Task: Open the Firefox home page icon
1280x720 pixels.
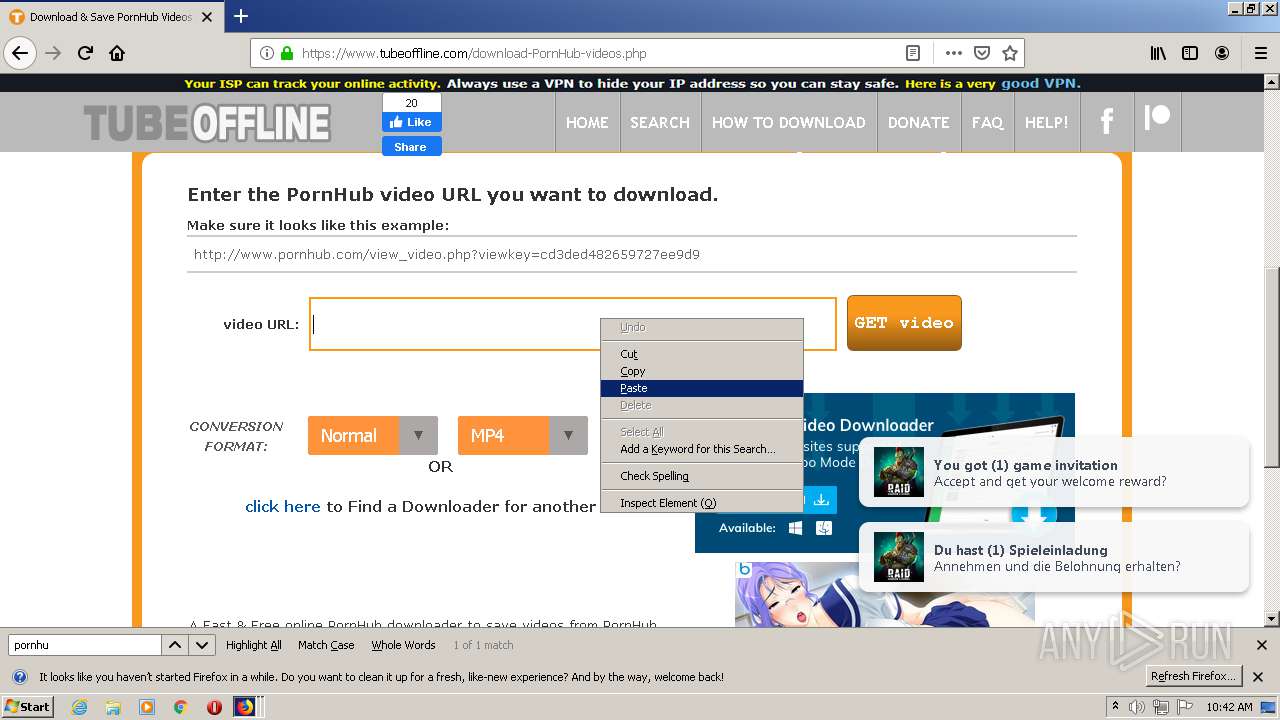Action: [117, 53]
